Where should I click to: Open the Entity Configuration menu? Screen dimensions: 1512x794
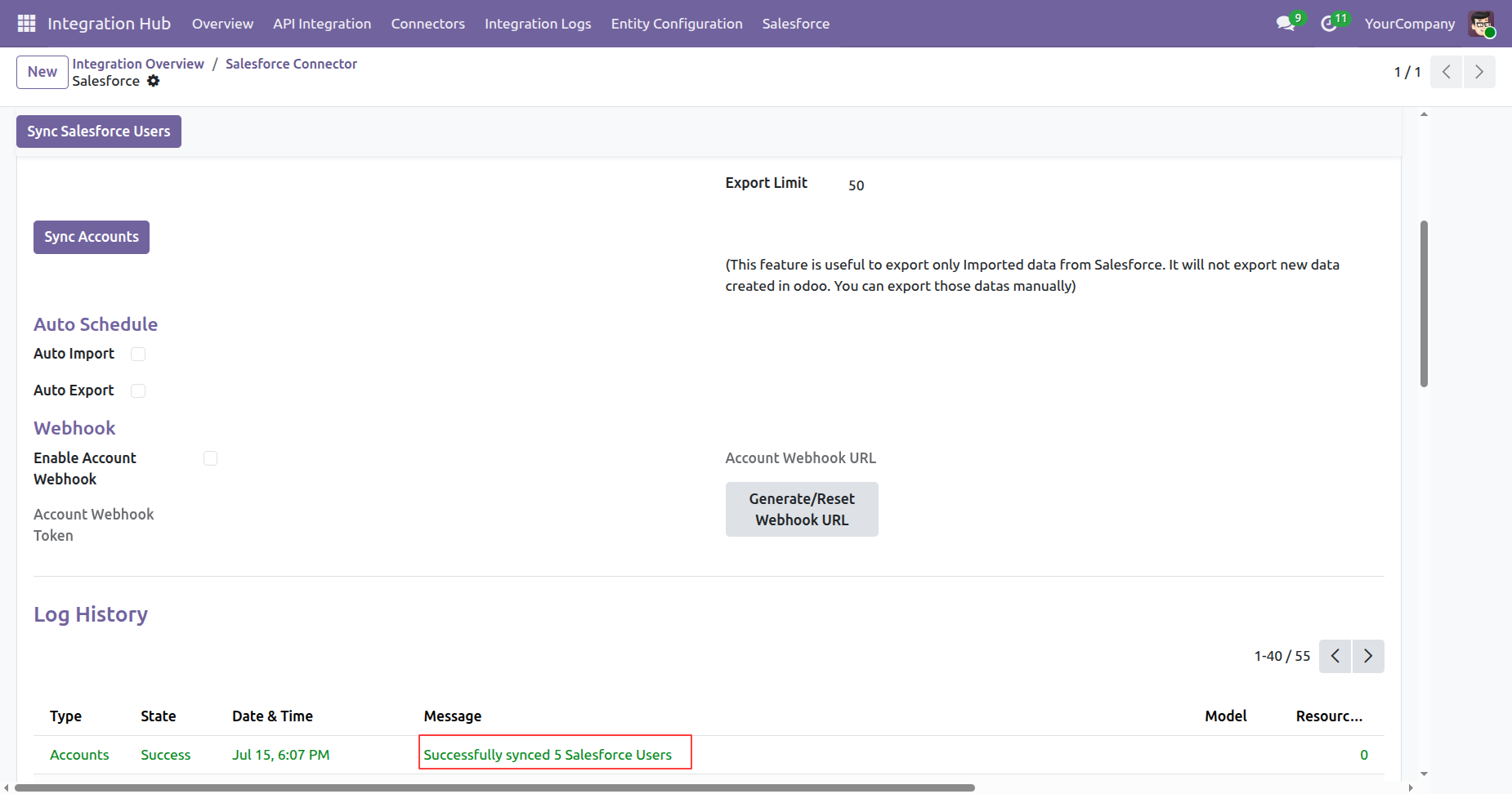click(677, 24)
